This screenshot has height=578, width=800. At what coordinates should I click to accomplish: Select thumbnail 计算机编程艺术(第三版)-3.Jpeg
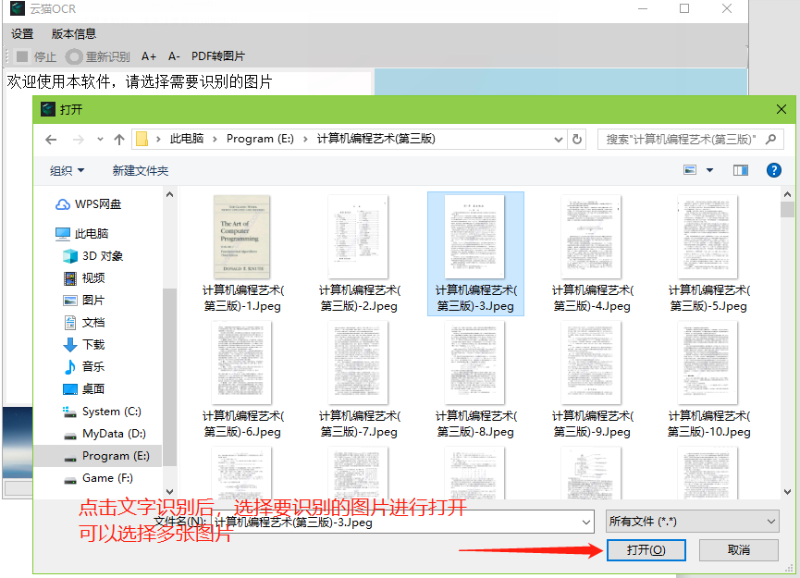point(476,254)
